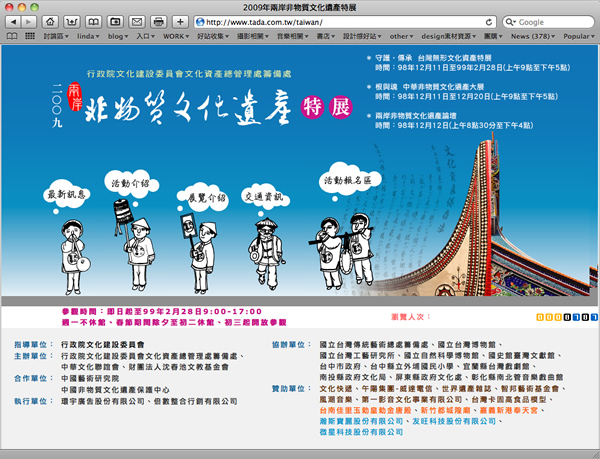Viewport: 600px width, 459px height.
Task: Click the new tab window toolbar icon
Action: [x=115, y=22]
